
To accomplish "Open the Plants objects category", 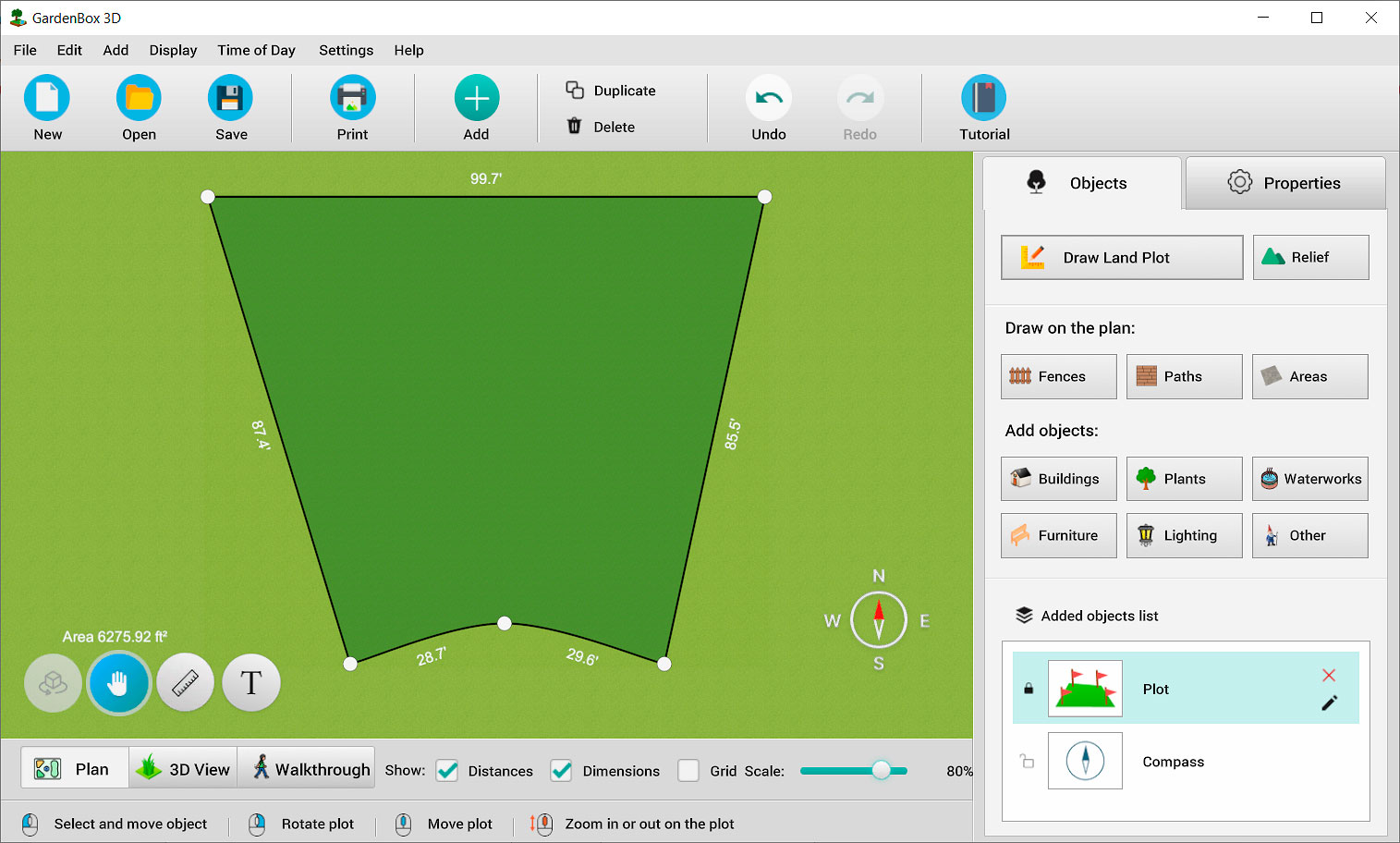I will point(1184,479).
